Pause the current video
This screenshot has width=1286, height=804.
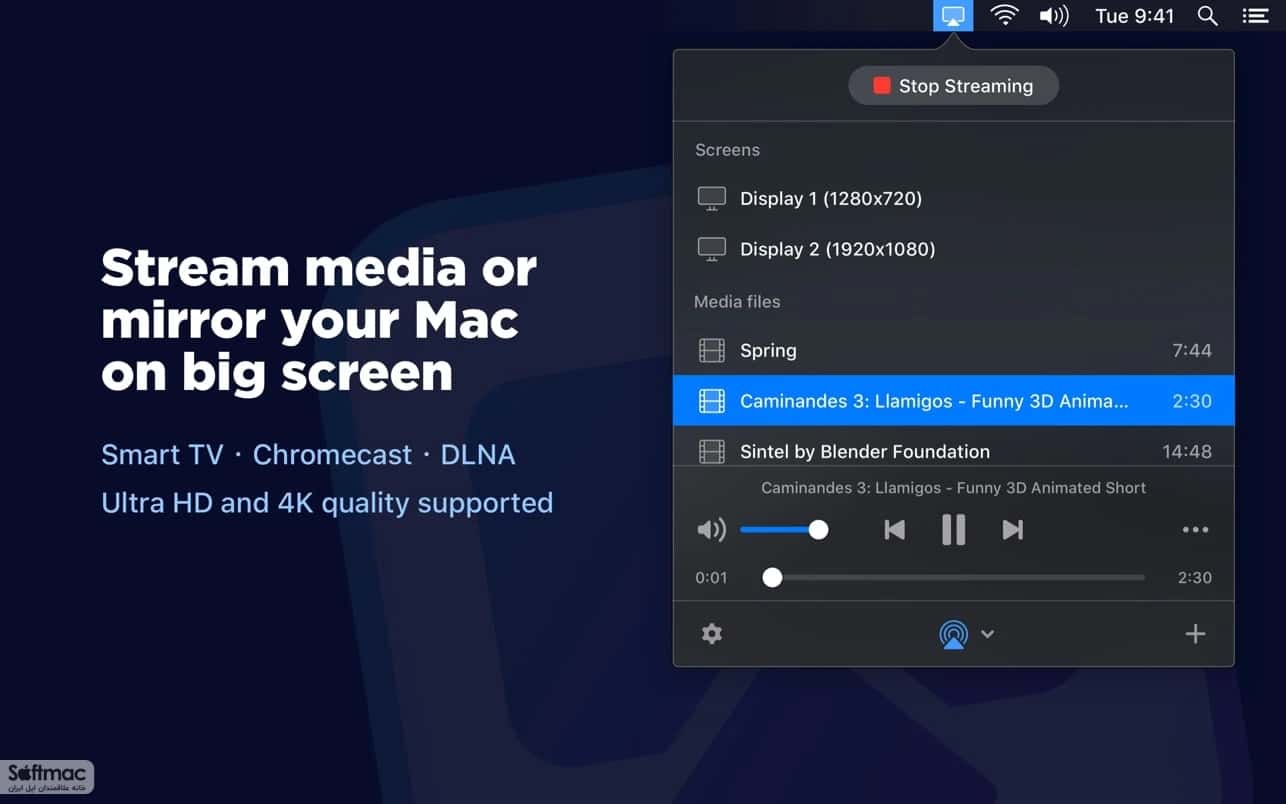coord(954,530)
